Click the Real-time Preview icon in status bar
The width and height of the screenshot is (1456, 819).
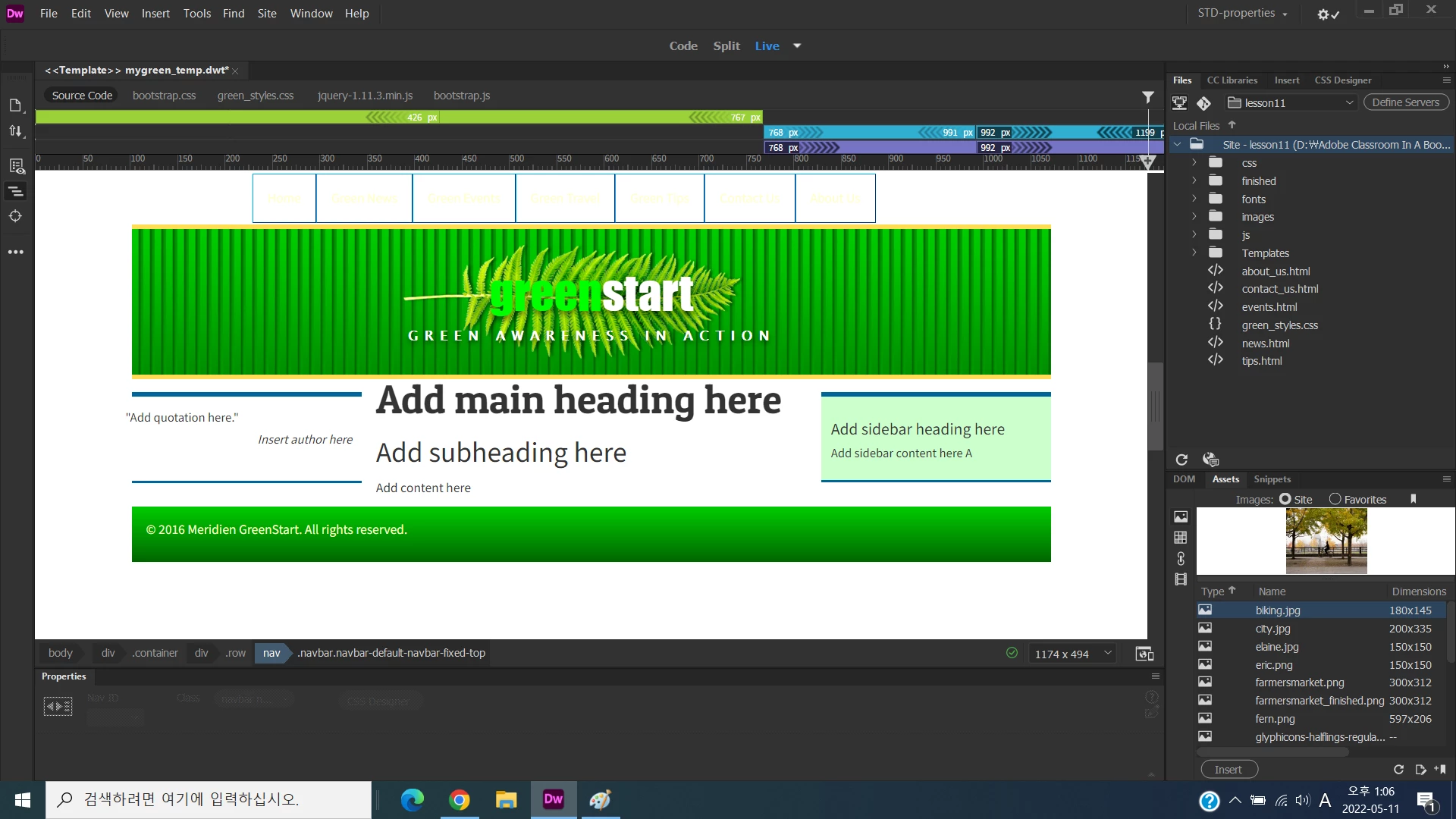tap(1144, 654)
